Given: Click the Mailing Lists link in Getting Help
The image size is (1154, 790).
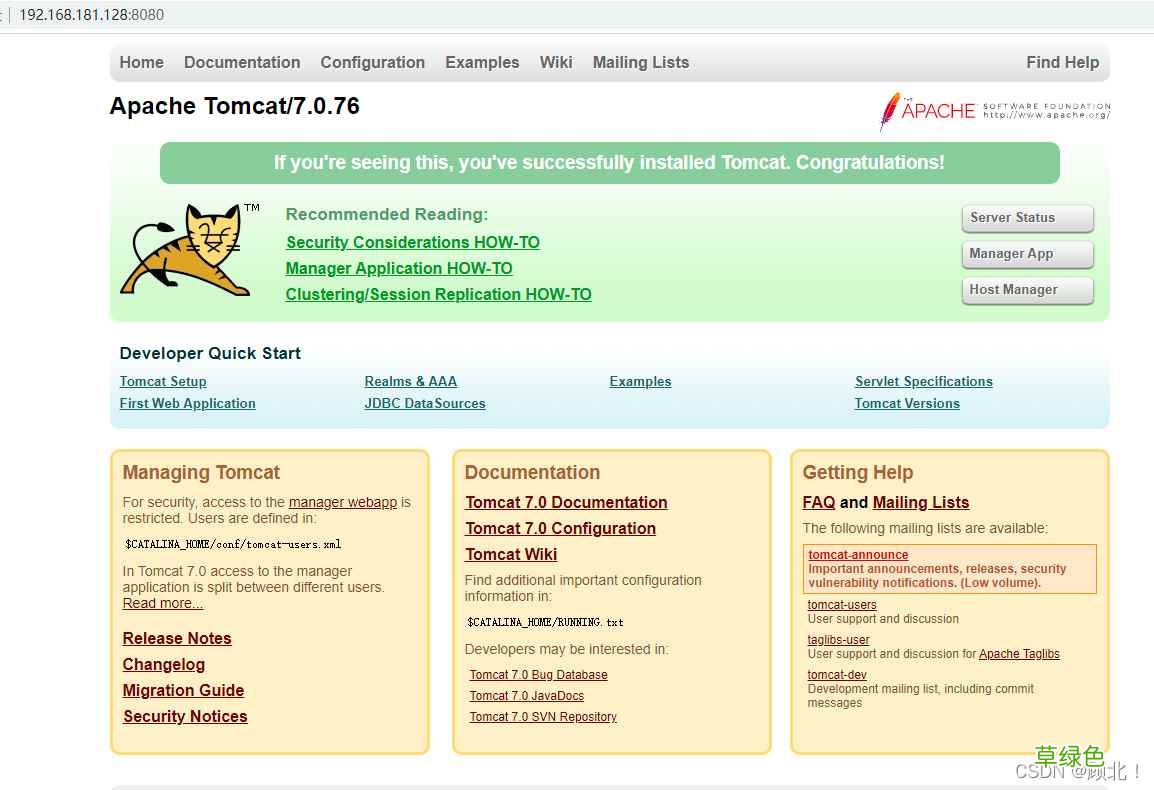Looking at the screenshot, I should [x=921, y=502].
